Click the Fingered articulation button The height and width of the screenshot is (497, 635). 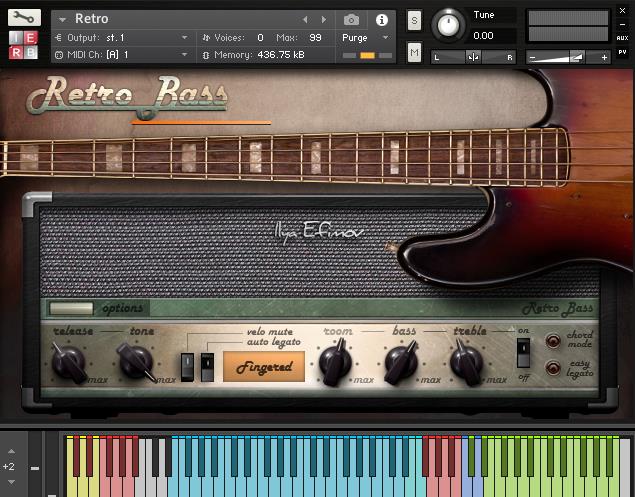pos(264,366)
